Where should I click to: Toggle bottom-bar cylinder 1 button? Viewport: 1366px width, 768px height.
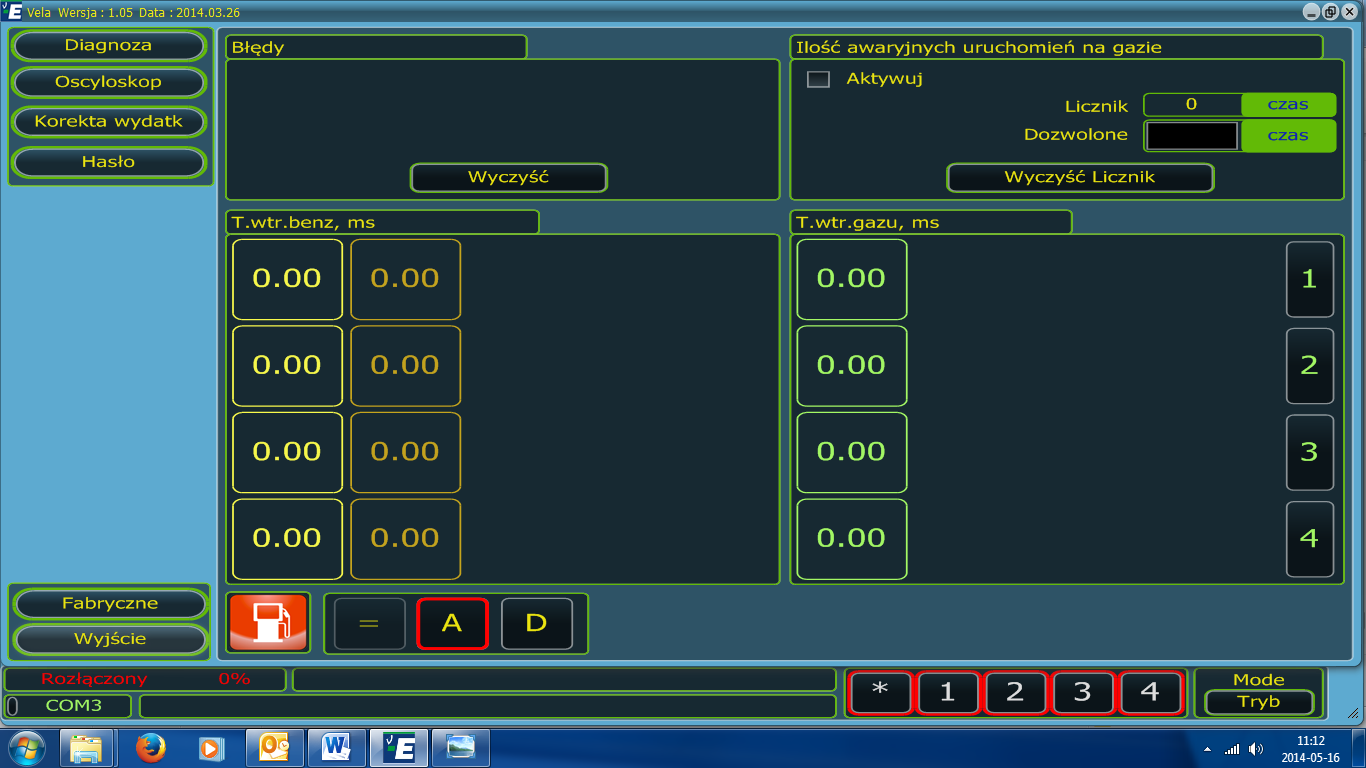click(x=948, y=693)
